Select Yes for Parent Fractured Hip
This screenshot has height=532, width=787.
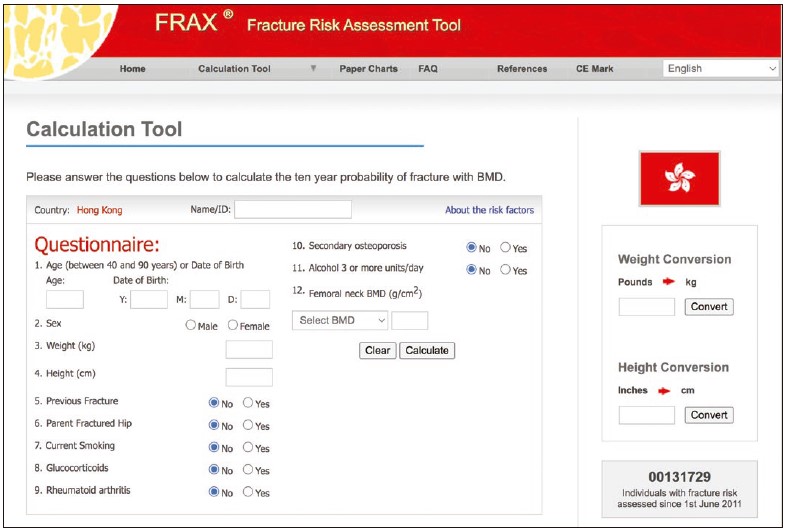pyautogui.click(x=248, y=425)
